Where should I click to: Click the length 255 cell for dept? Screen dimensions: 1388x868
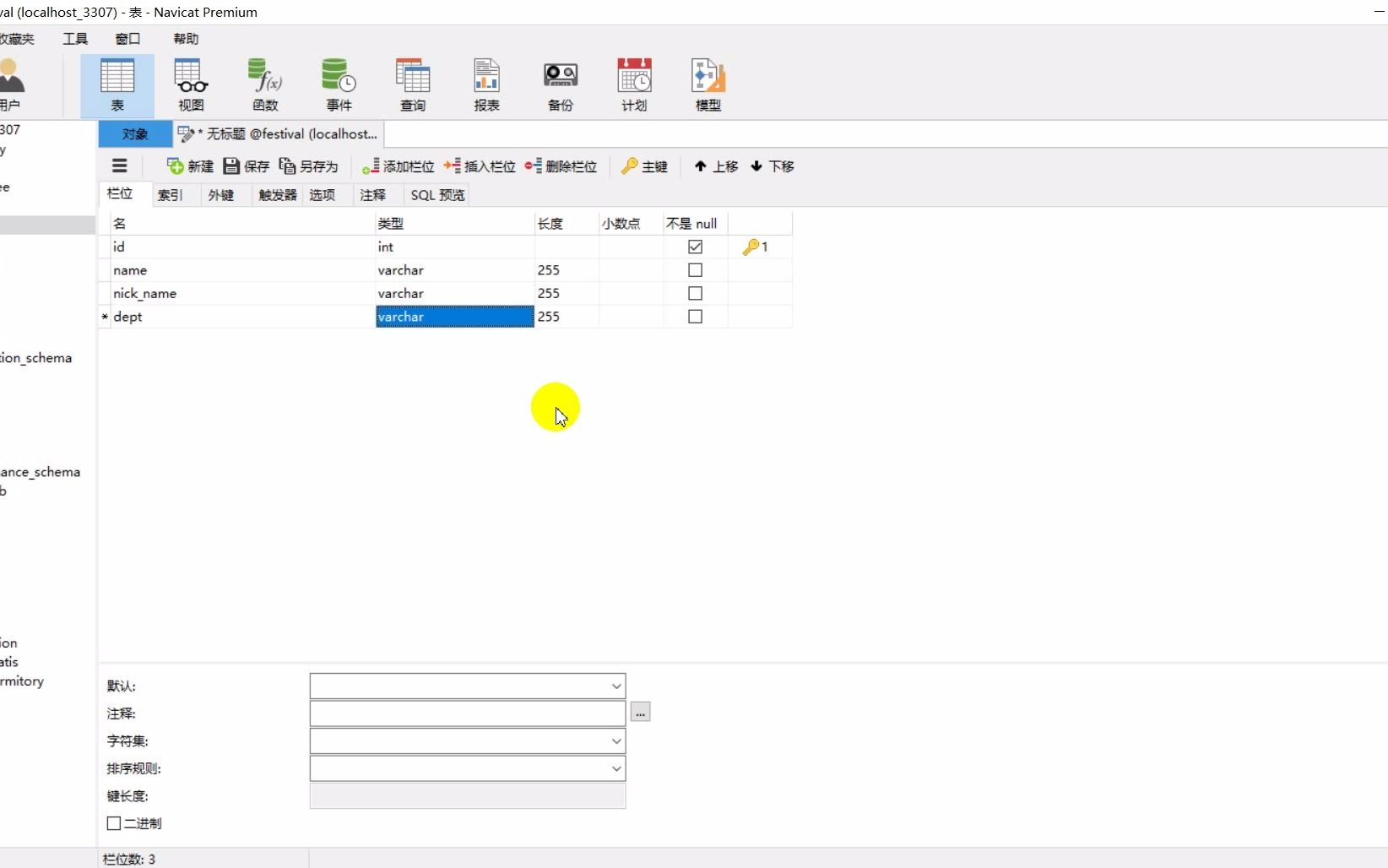coord(567,317)
